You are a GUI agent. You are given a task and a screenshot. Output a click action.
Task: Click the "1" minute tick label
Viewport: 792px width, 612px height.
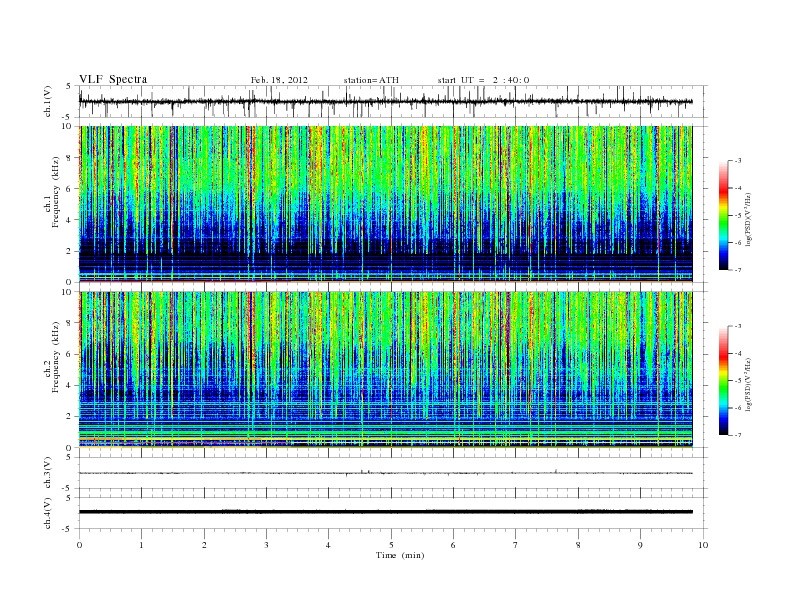[x=141, y=545]
